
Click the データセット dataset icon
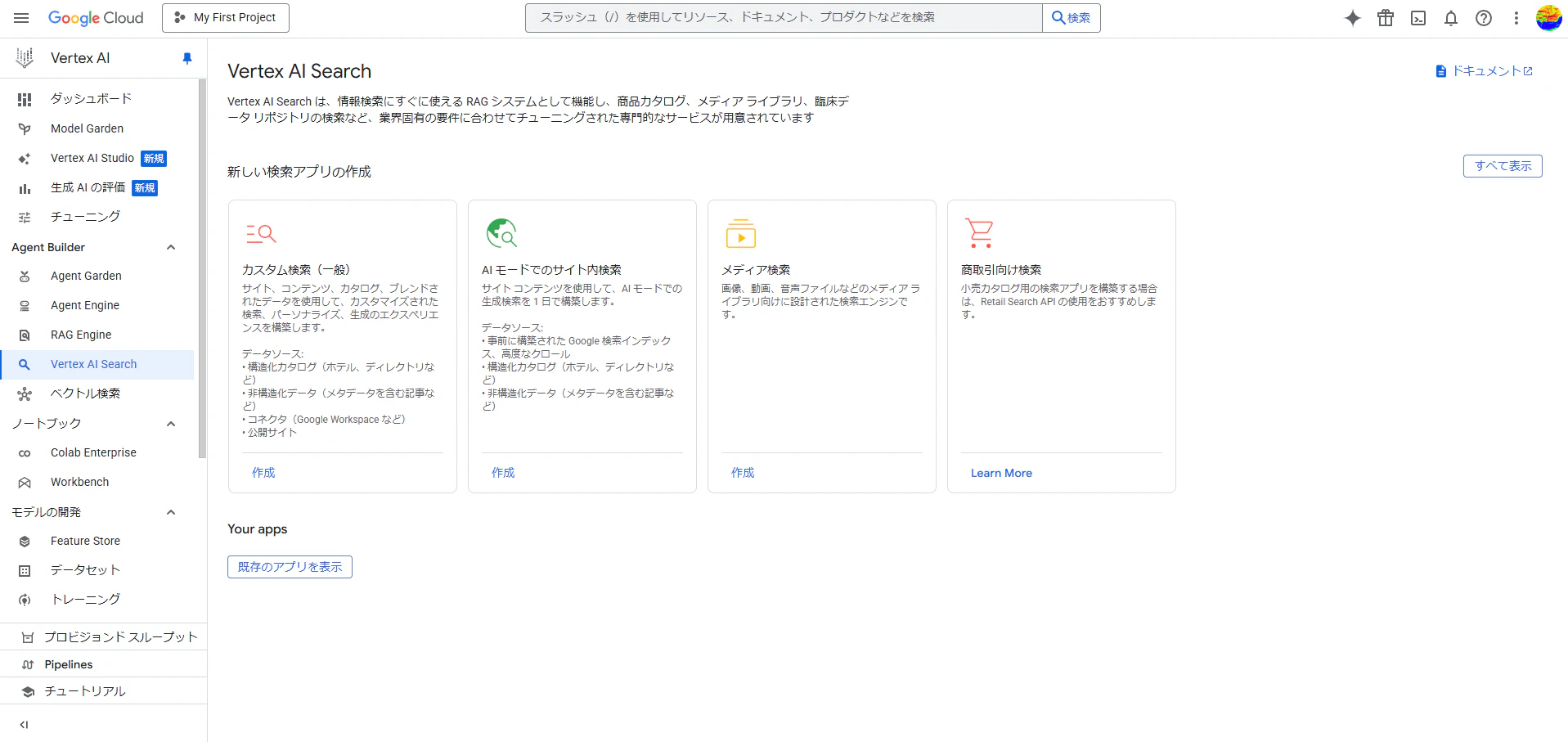pyautogui.click(x=25, y=571)
